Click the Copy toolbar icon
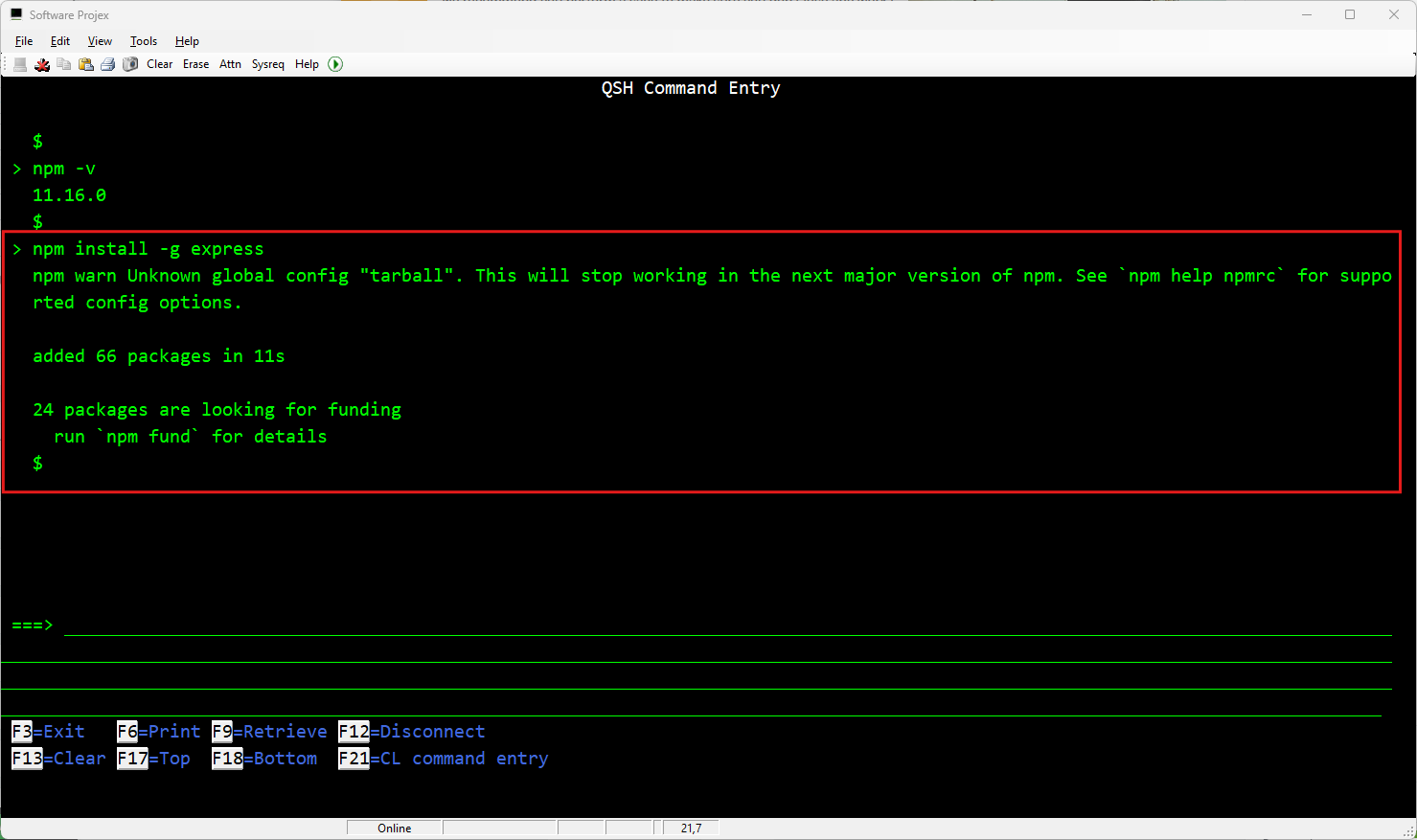This screenshot has width=1417, height=840. click(x=64, y=64)
